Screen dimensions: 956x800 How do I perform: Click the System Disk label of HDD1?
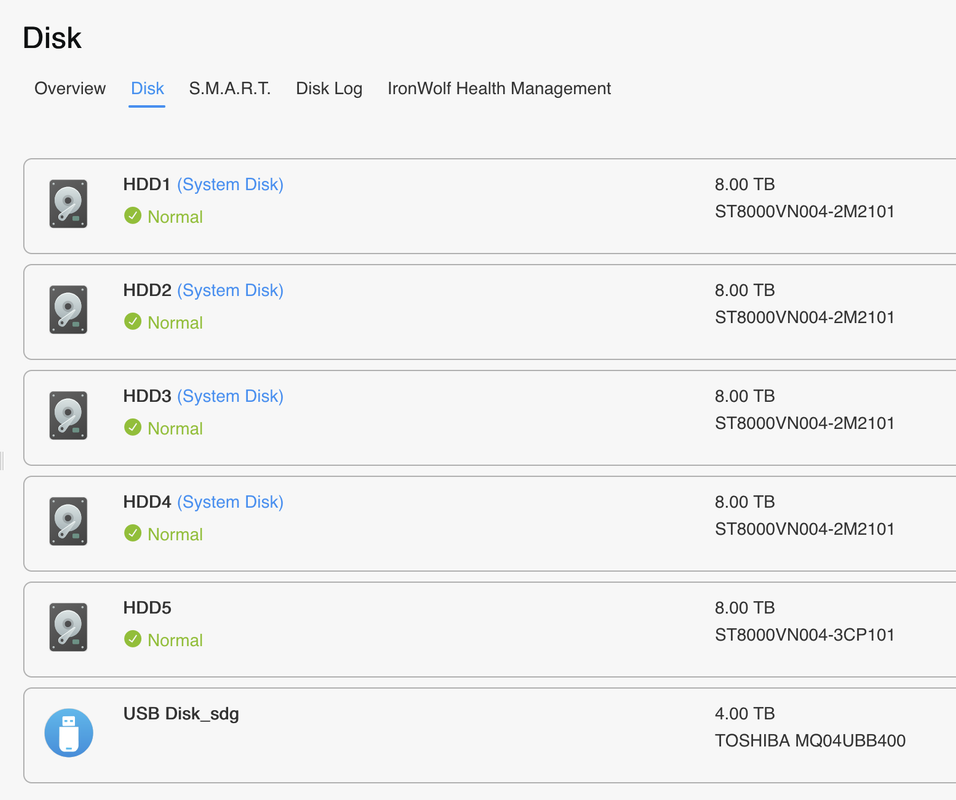pos(230,185)
